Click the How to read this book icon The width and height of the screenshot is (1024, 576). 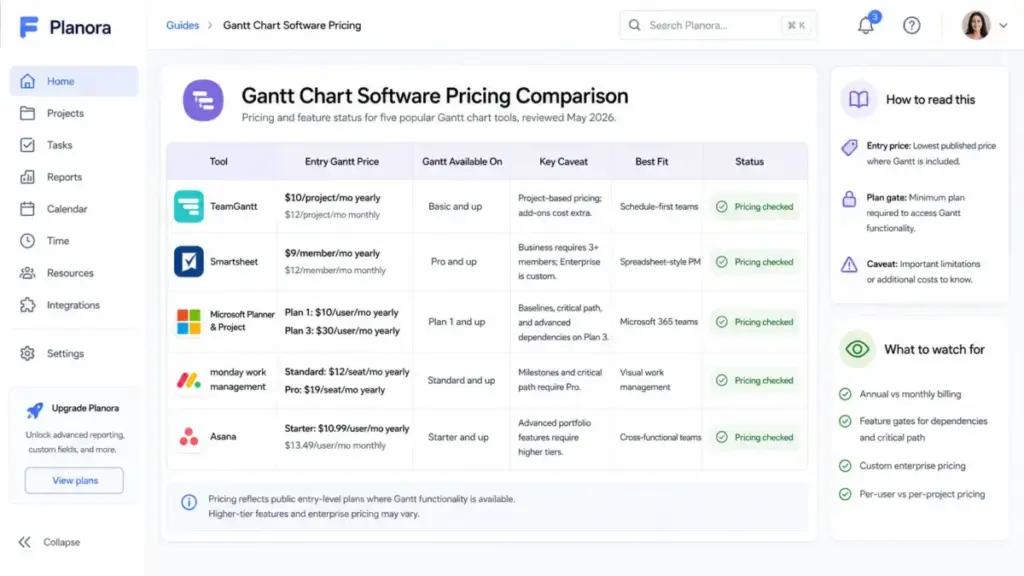click(x=858, y=99)
